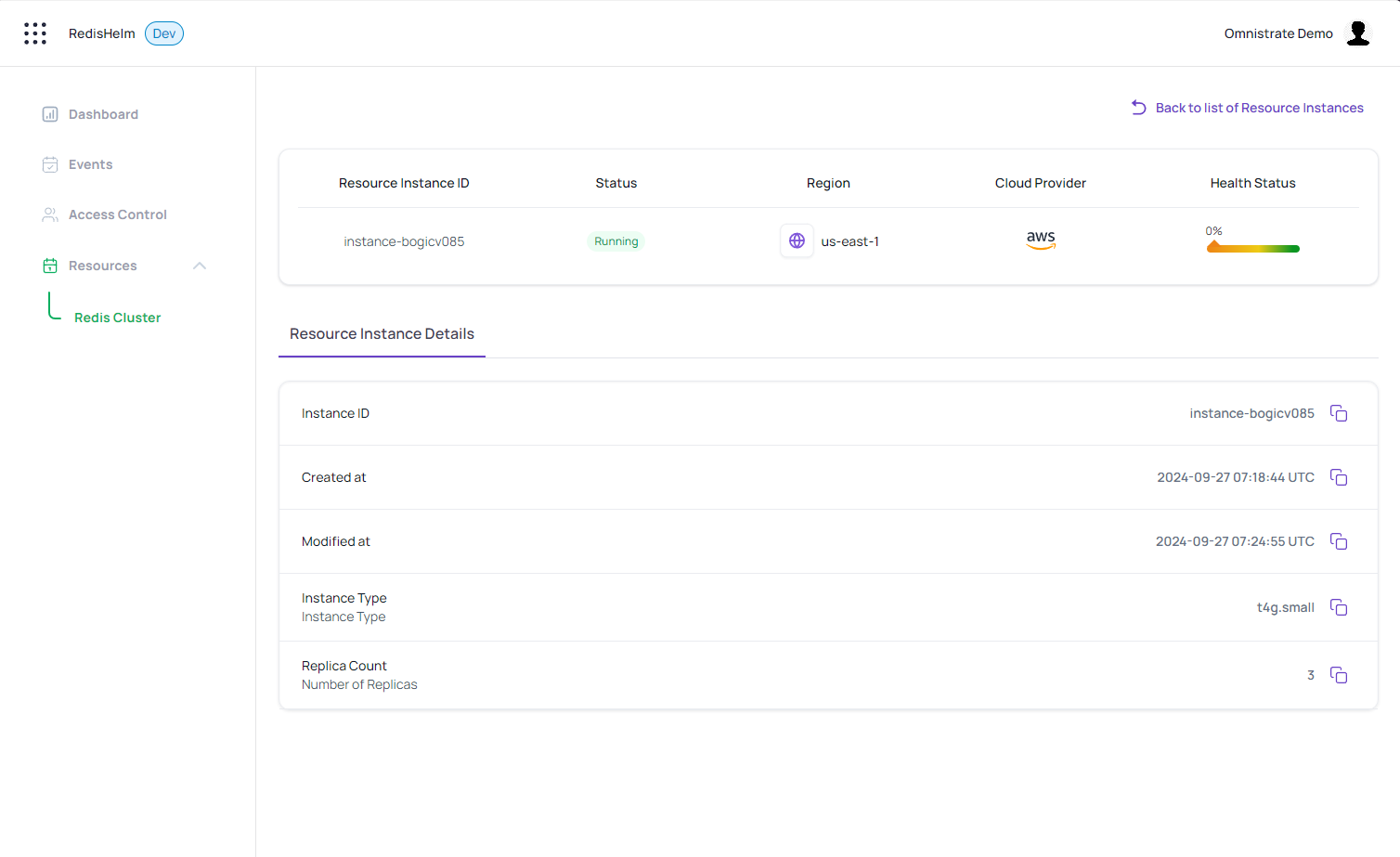Click the Running status badge
The image size is (1400, 857).
pos(616,241)
